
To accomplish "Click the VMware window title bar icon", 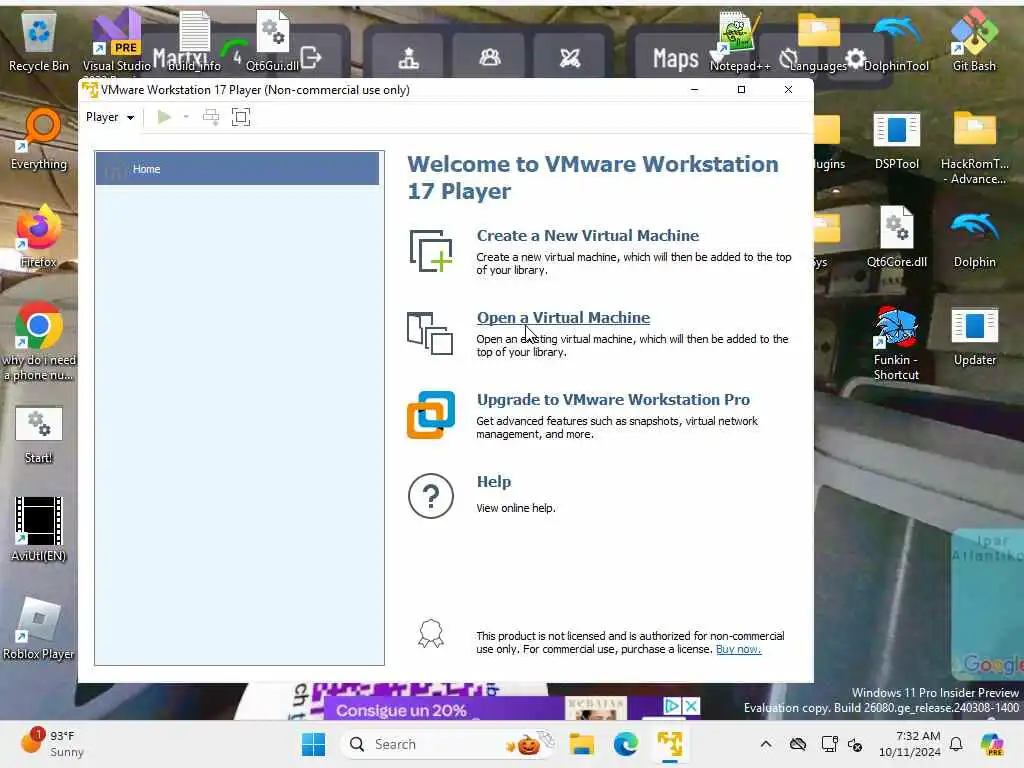I will pos(90,89).
